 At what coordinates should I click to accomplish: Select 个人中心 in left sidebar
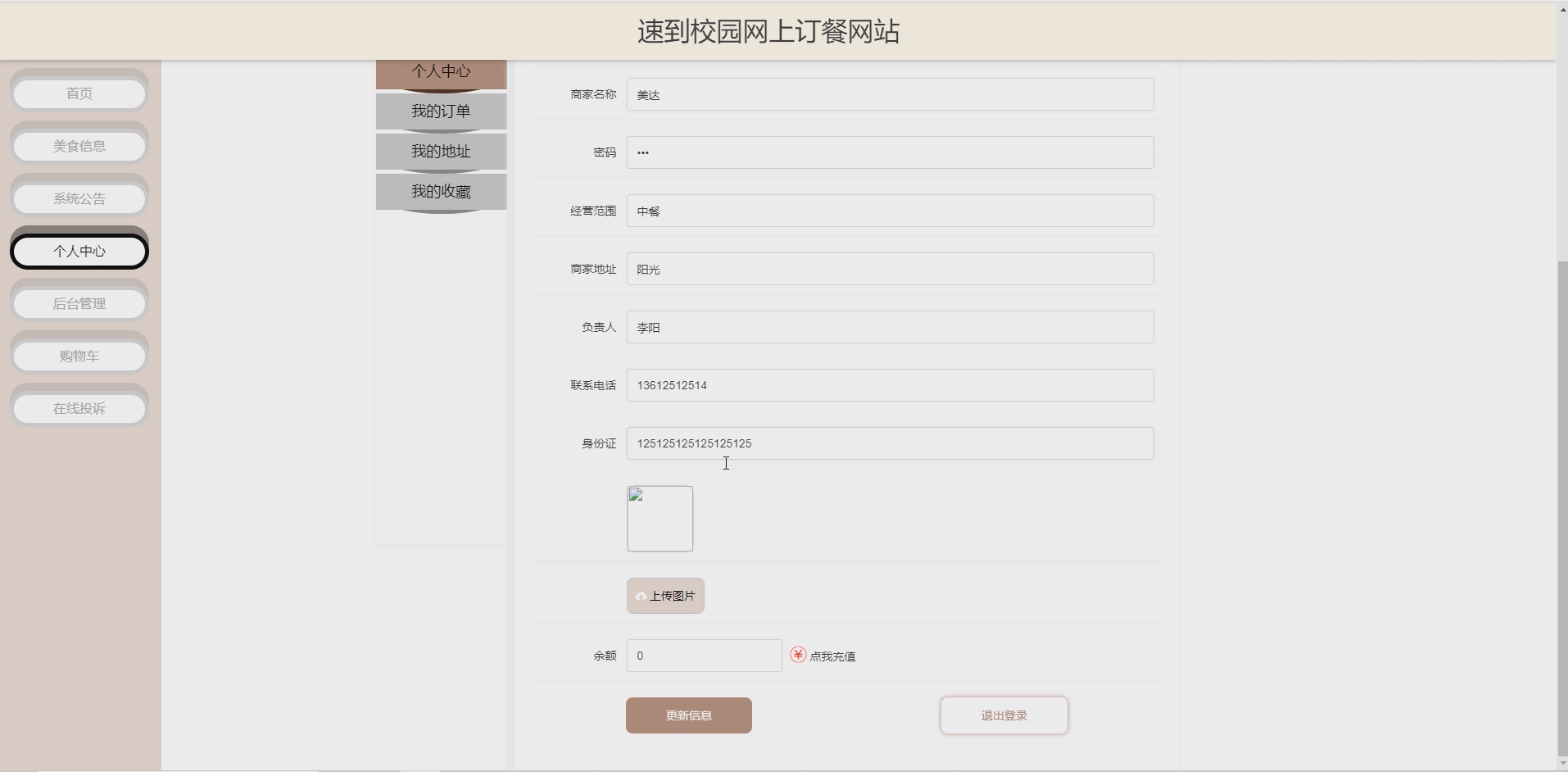(79, 251)
